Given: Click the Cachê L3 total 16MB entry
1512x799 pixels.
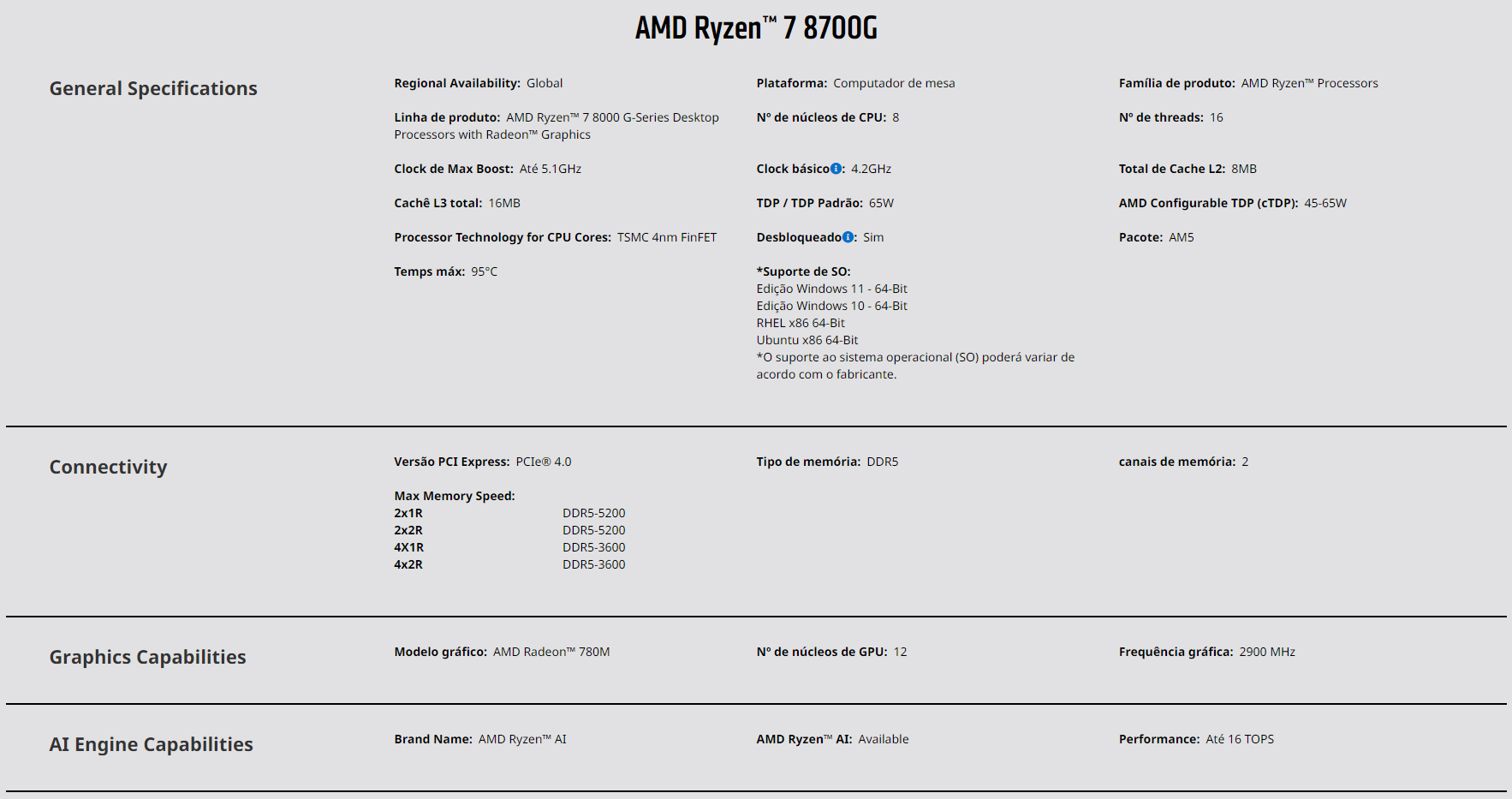Looking at the screenshot, I should coord(457,203).
